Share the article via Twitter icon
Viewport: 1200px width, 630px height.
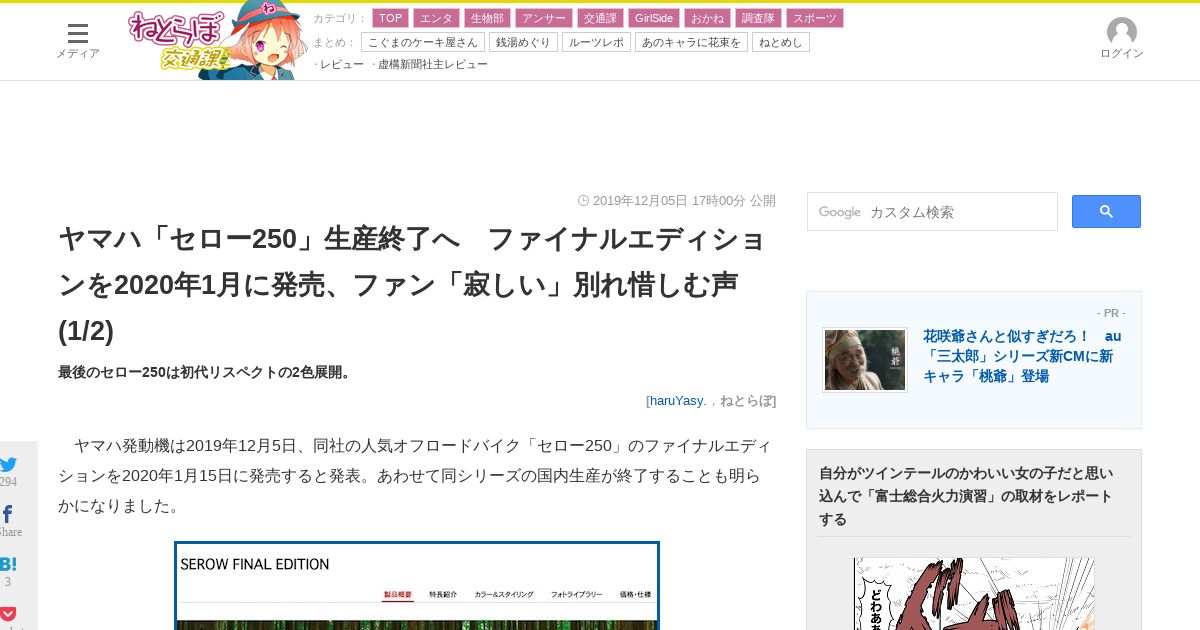(8, 464)
